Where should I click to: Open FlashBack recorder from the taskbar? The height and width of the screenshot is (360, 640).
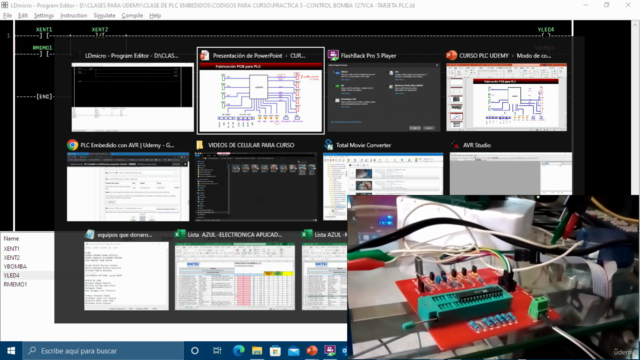pyautogui.click(x=330, y=350)
